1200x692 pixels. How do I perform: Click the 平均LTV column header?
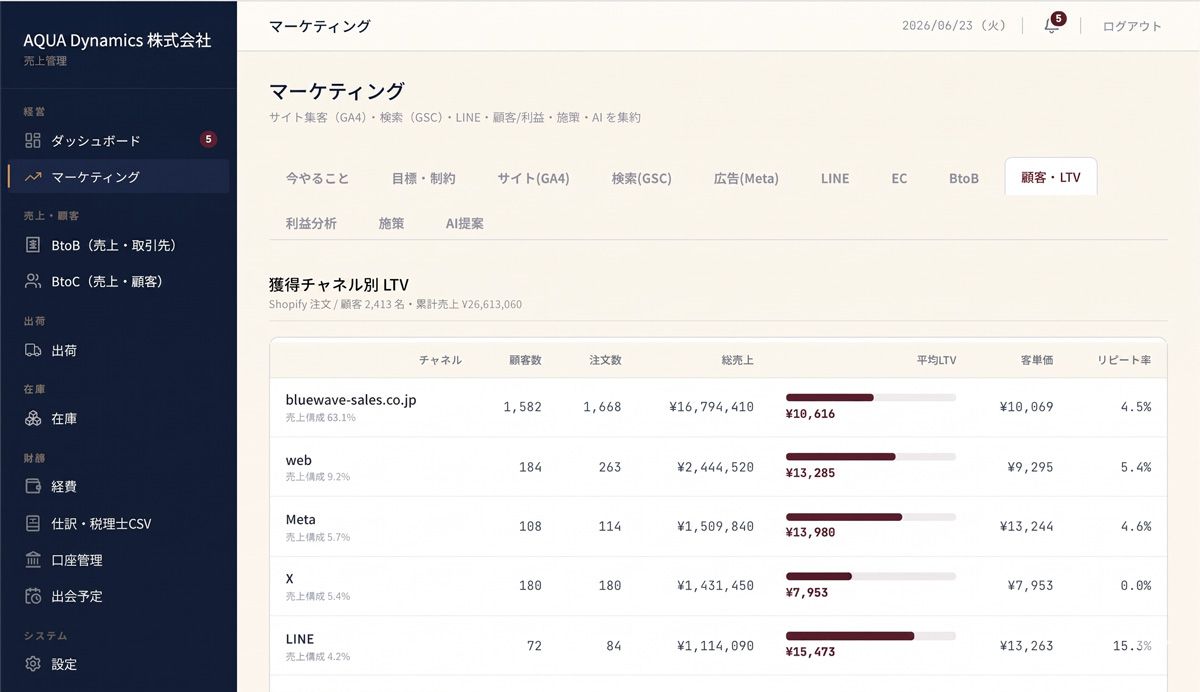coord(936,360)
